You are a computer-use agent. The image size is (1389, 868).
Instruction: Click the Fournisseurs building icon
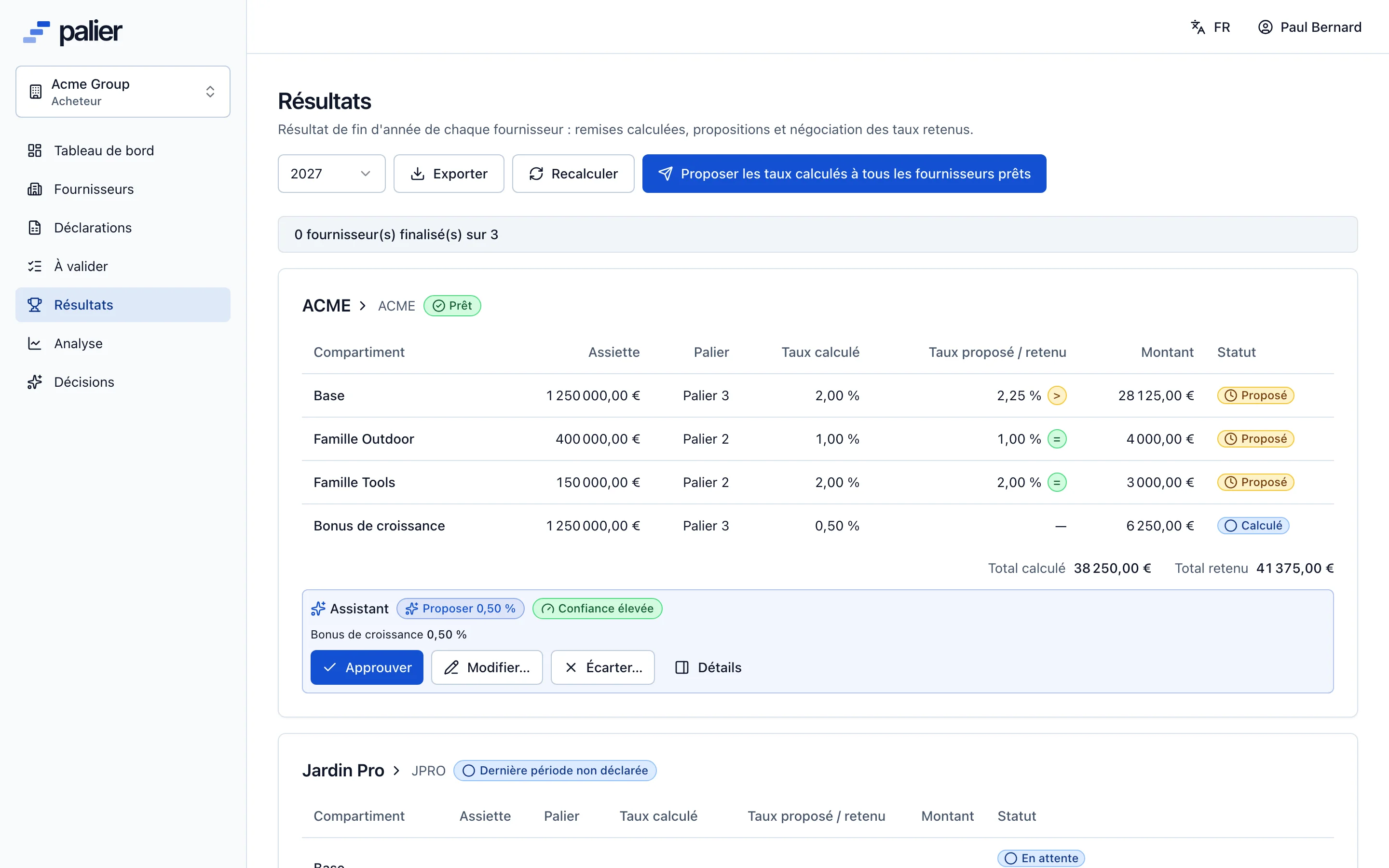point(34,189)
